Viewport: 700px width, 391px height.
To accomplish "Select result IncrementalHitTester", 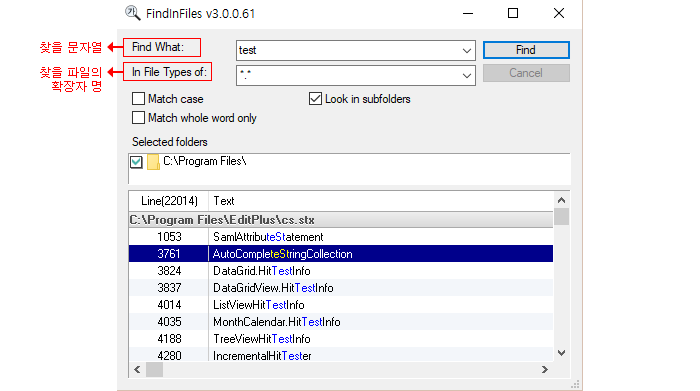I will tap(341, 355).
